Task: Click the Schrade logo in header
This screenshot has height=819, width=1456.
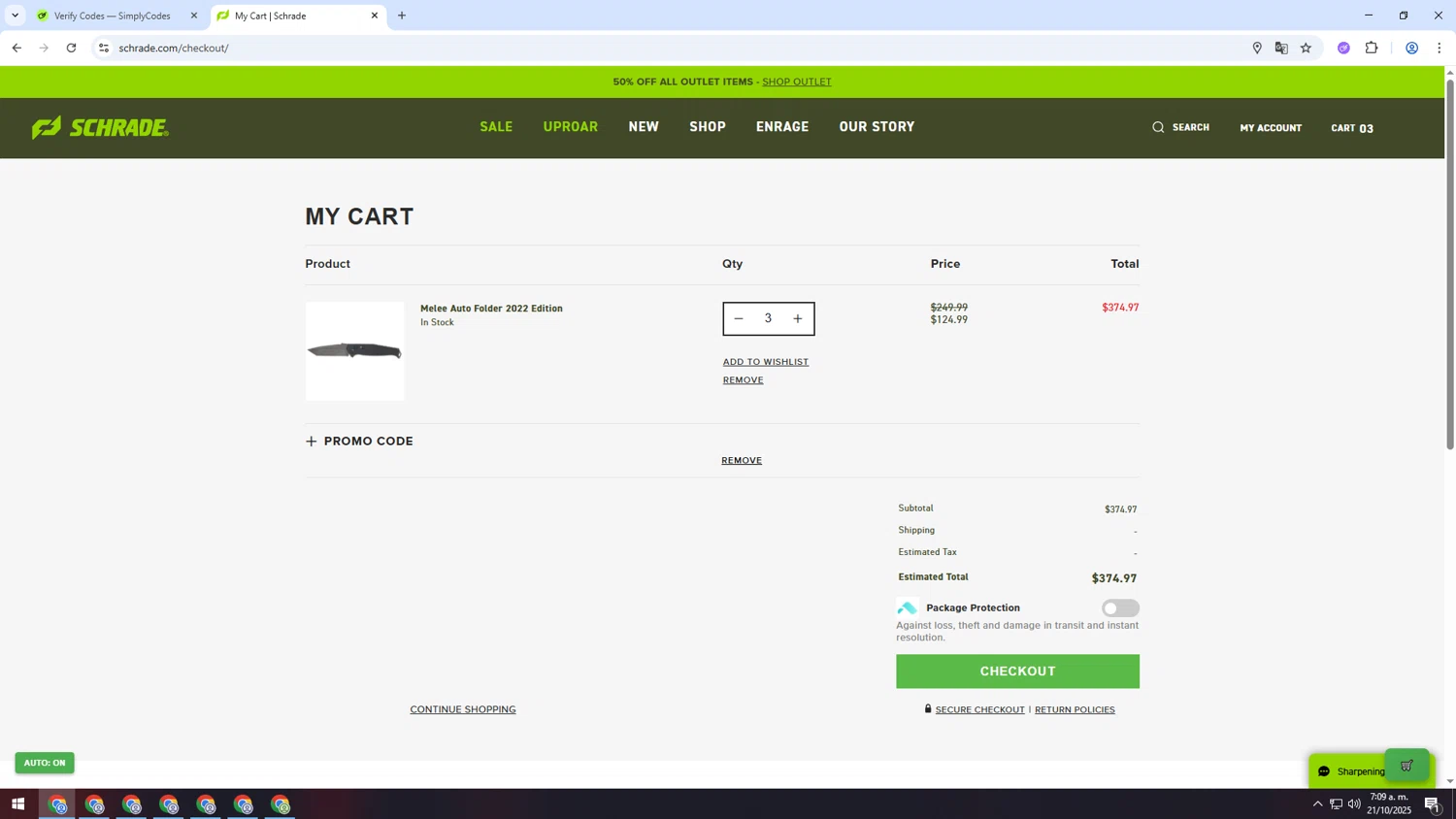Action: pyautogui.click(x=100, y=127)
